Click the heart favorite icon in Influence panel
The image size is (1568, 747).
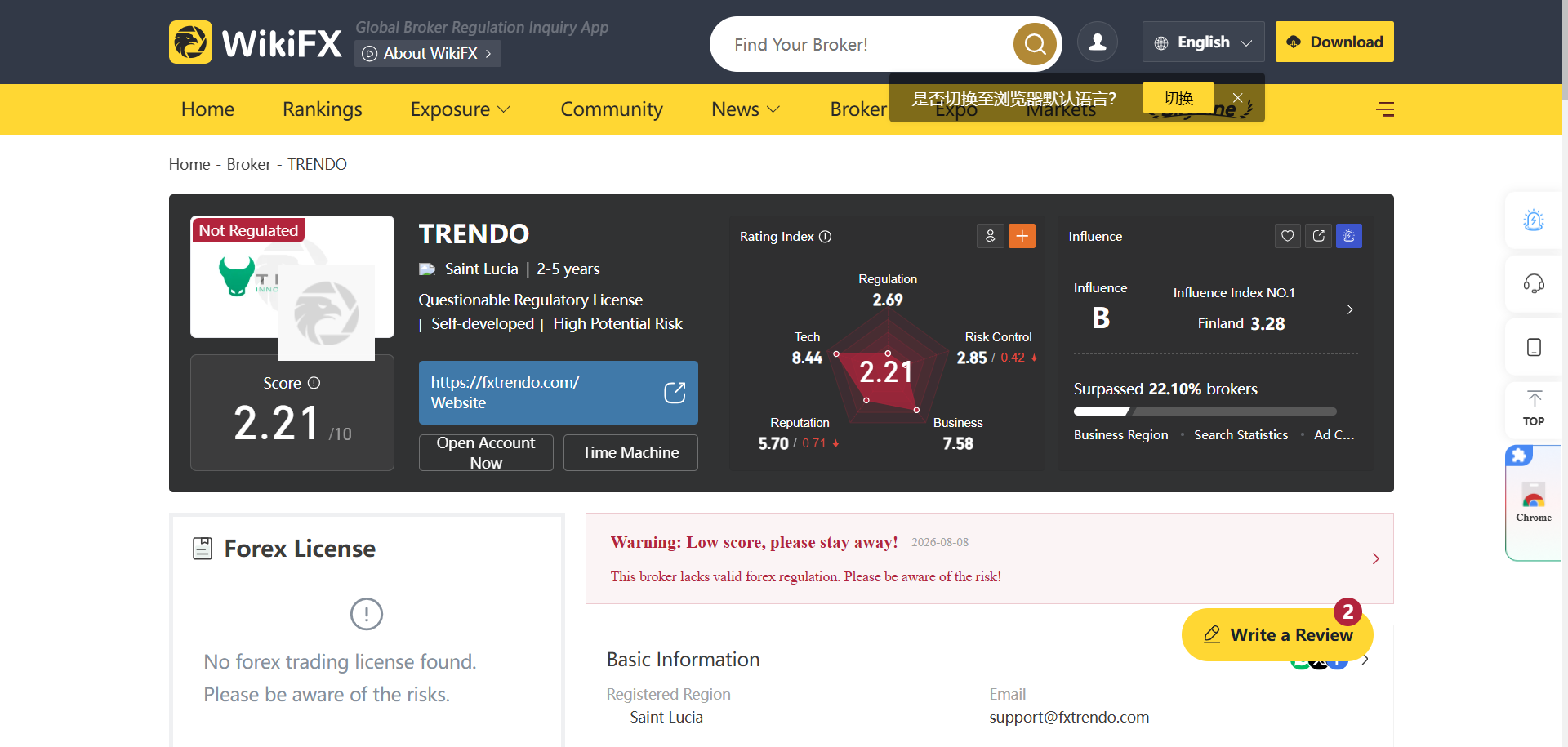(1288, 236)
